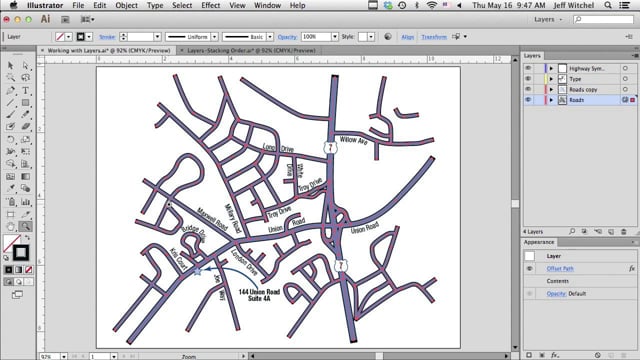Image resolution: width=640 pixels, height=360 pixels.
Task: Open the opacity percentage dropdown arrow
Action: click(335, 37)
